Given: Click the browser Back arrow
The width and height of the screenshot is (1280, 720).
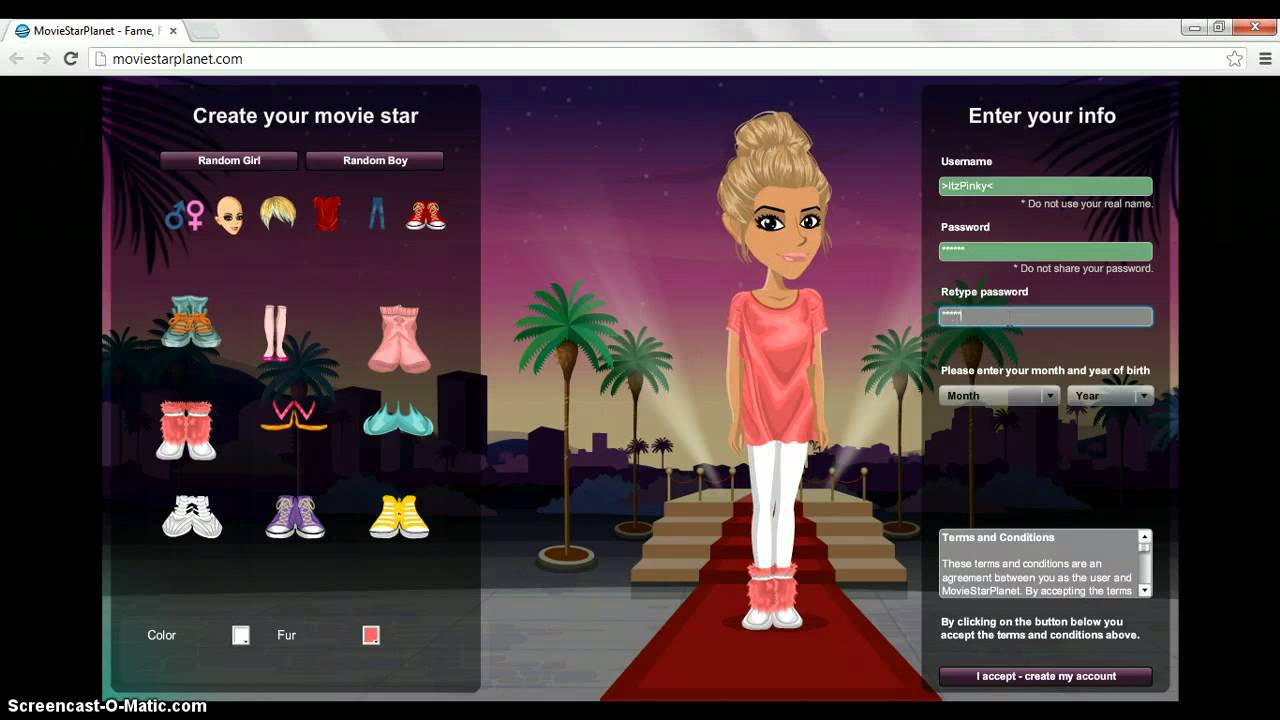Looking at the screenshot, I should [17, 59].
